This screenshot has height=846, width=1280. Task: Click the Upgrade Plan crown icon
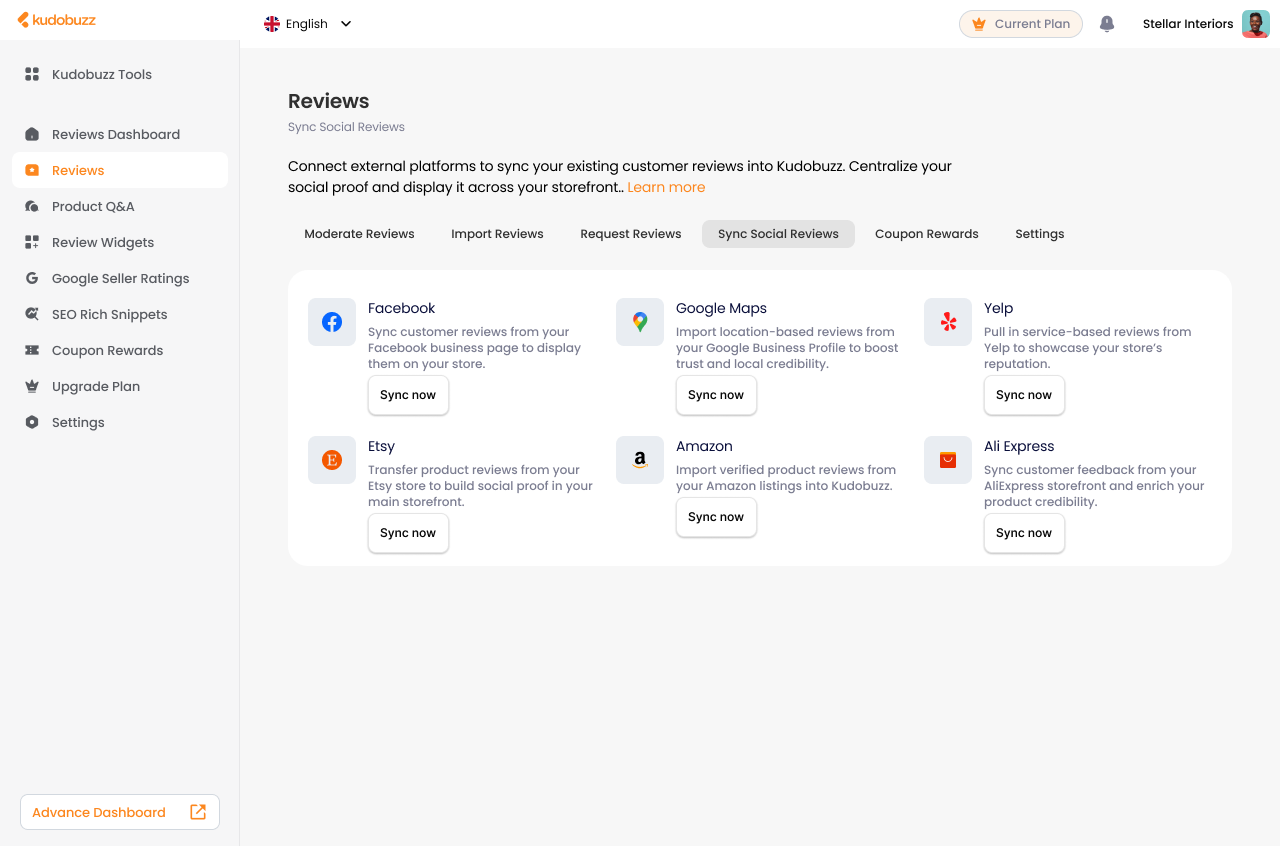[x=32, y=386]
